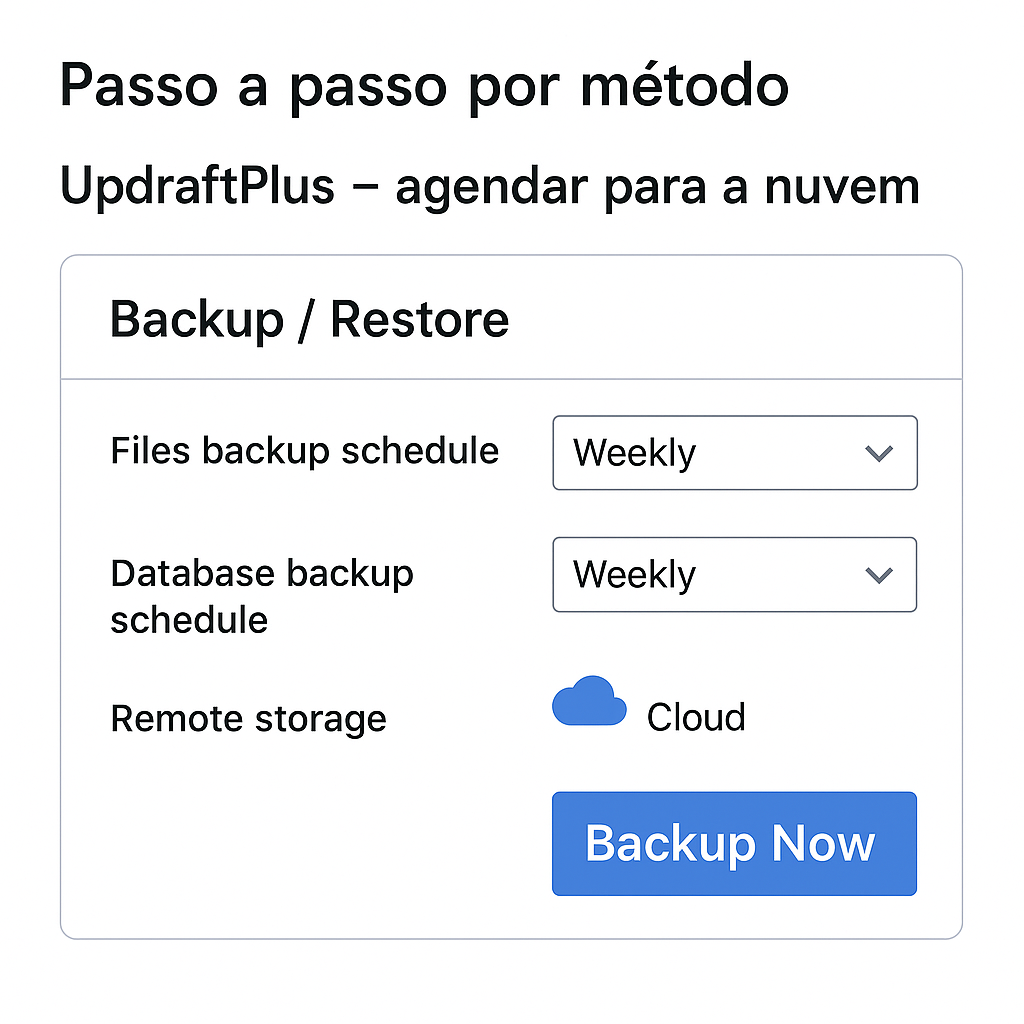Click the word Restore in the panel header

[x=420, y=320]
